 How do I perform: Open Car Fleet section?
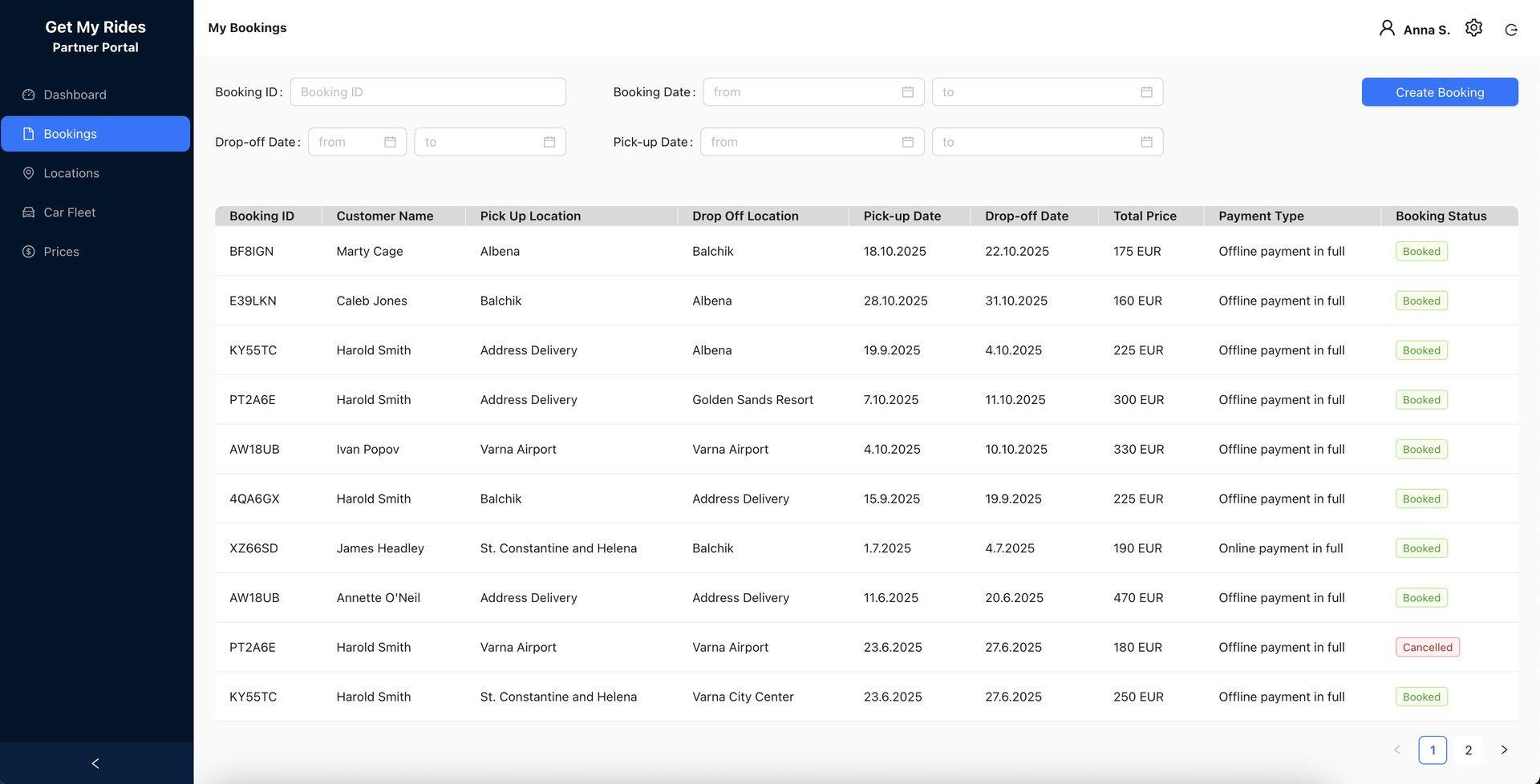pyautogui.click(x=95, y=212)
